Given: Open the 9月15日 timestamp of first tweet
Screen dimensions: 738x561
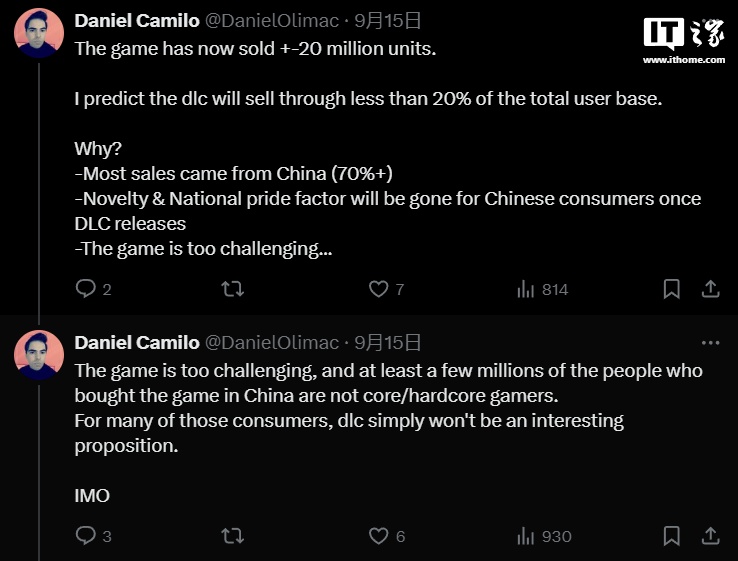Looking at the screenshot, I should pos(387,21).
